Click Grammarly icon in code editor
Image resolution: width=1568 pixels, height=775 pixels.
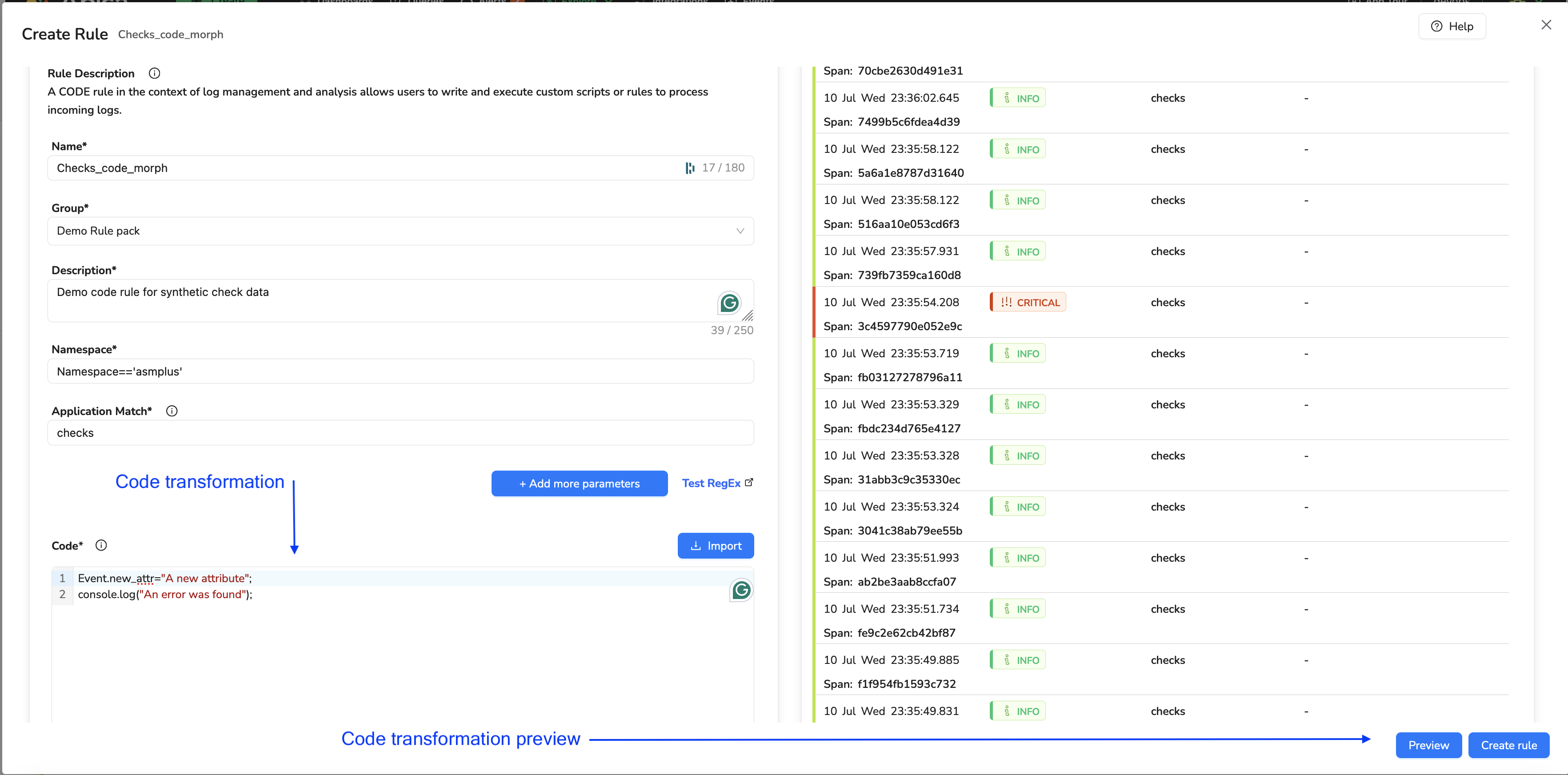741,590
